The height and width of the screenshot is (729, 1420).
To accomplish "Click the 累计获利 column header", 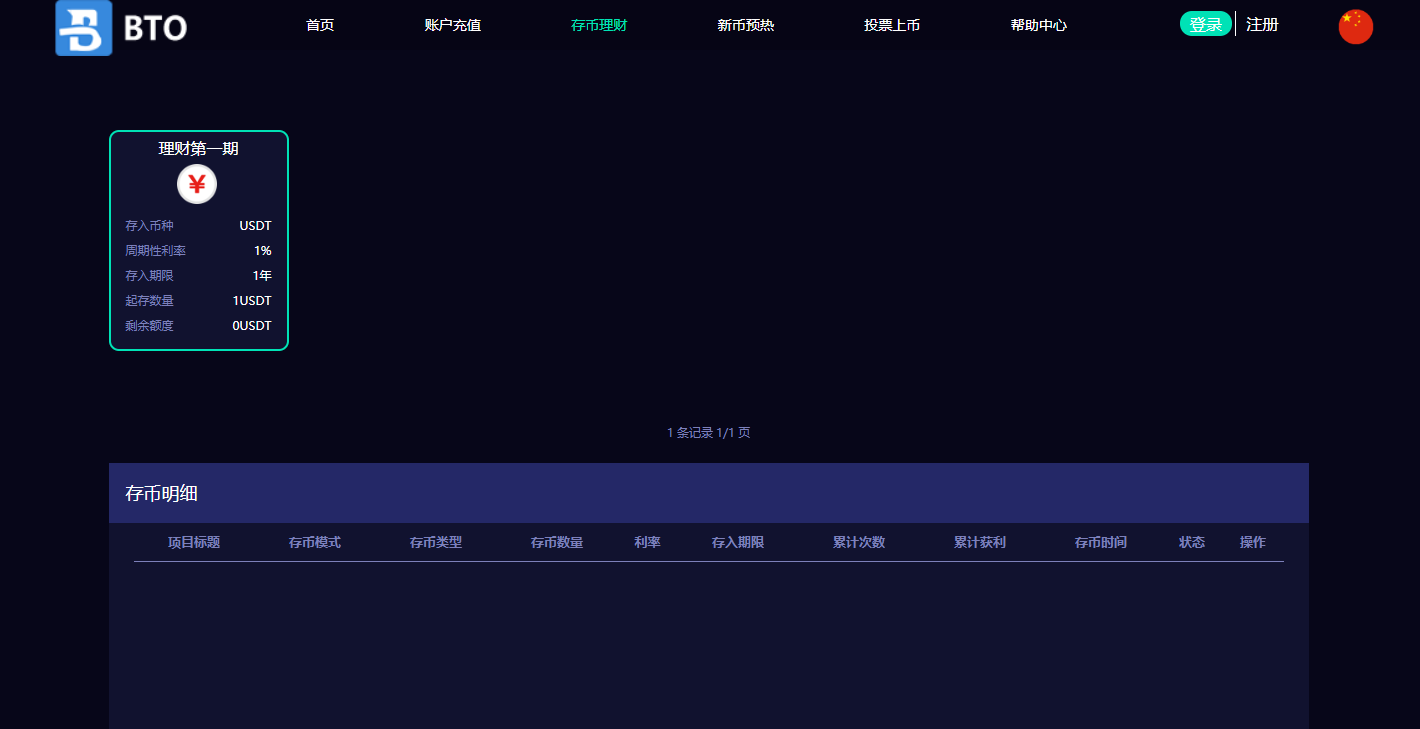I will coord(980,542).
